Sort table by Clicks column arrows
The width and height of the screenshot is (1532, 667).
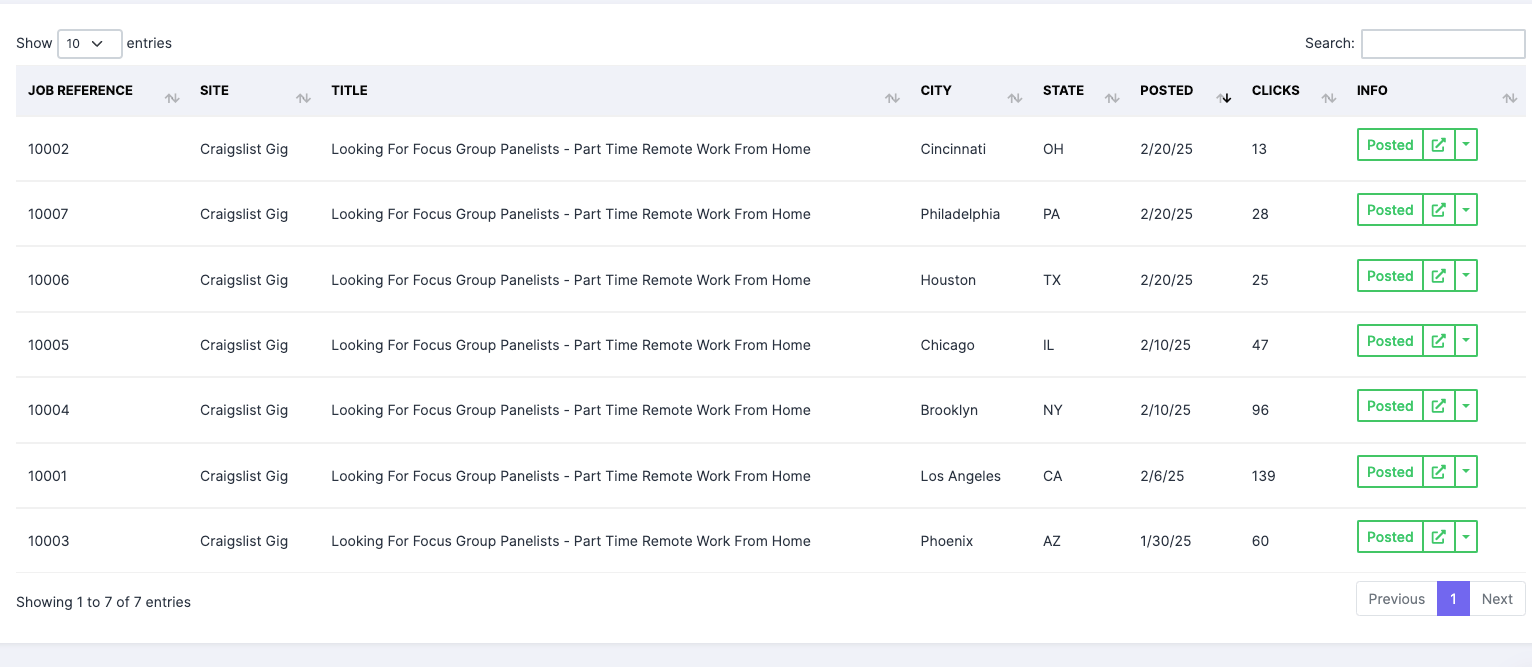tap(1328, 98)
